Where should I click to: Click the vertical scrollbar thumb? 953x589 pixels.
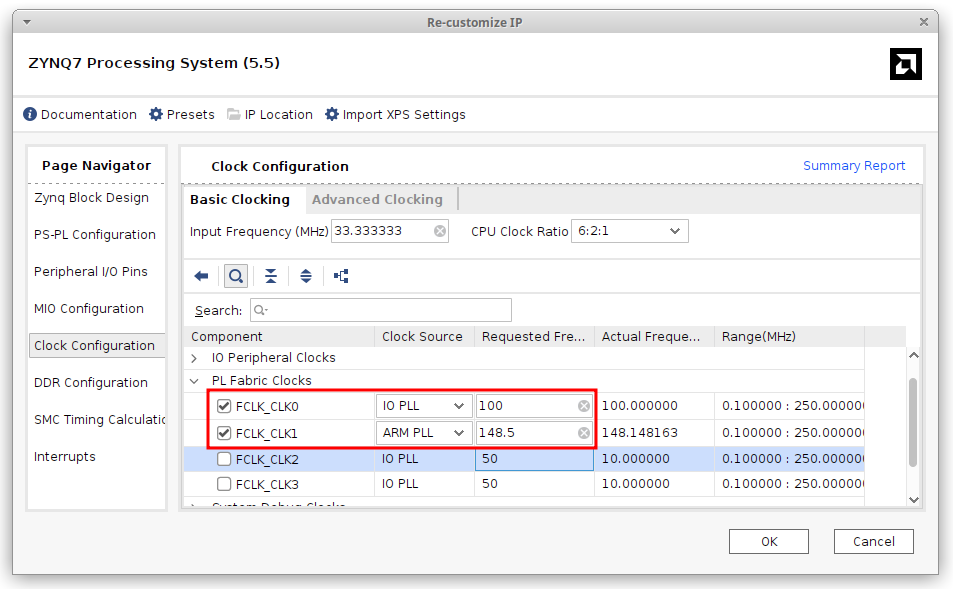[913, 422]
